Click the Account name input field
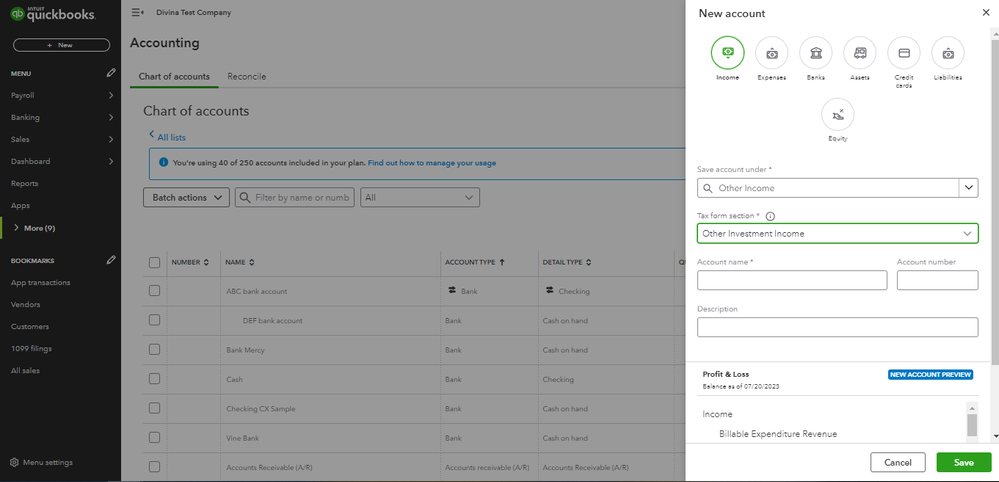 [792, 280]
